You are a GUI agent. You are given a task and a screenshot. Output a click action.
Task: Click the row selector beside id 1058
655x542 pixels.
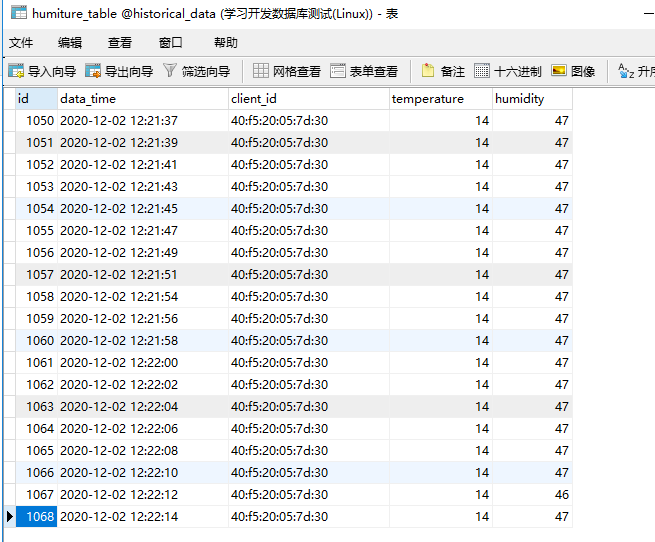coord(10,297)
